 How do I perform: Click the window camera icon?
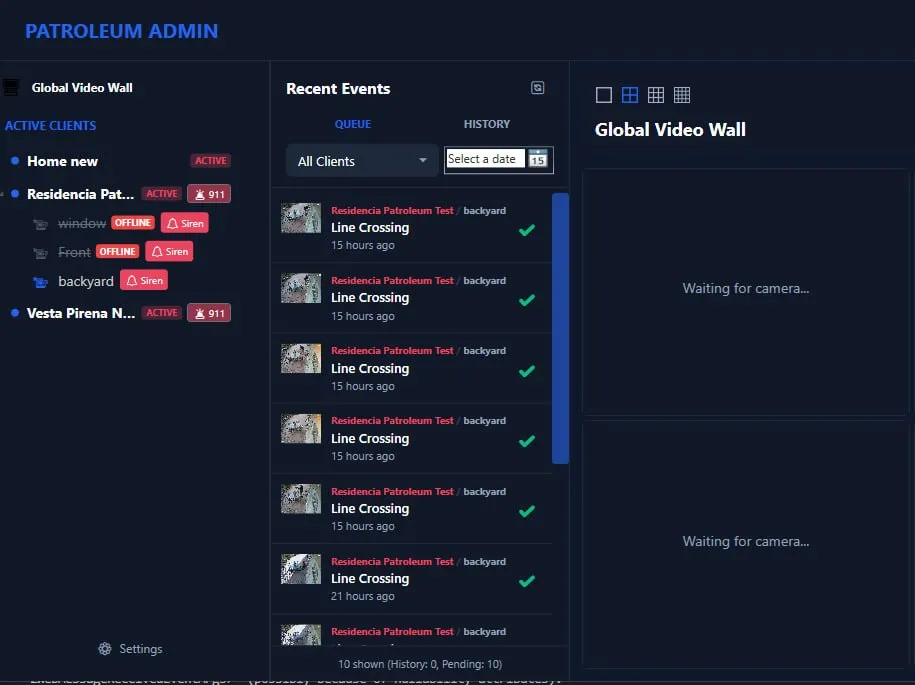click(x=40, y=224)
